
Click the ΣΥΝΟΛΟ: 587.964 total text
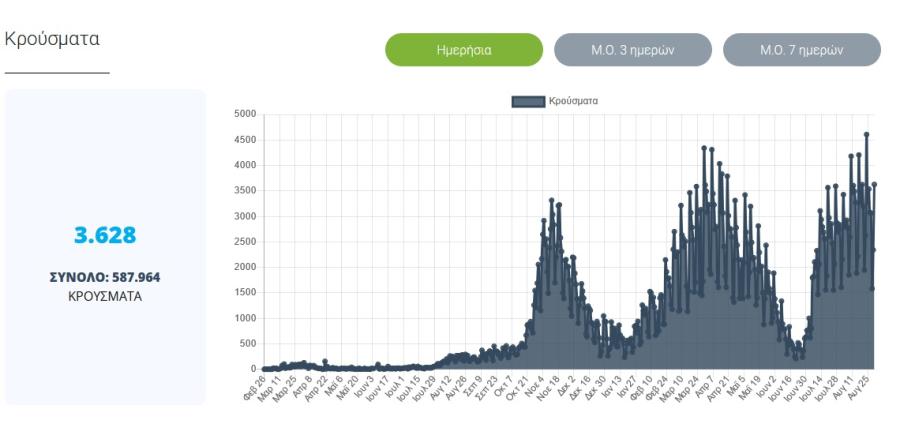point(105,278)
